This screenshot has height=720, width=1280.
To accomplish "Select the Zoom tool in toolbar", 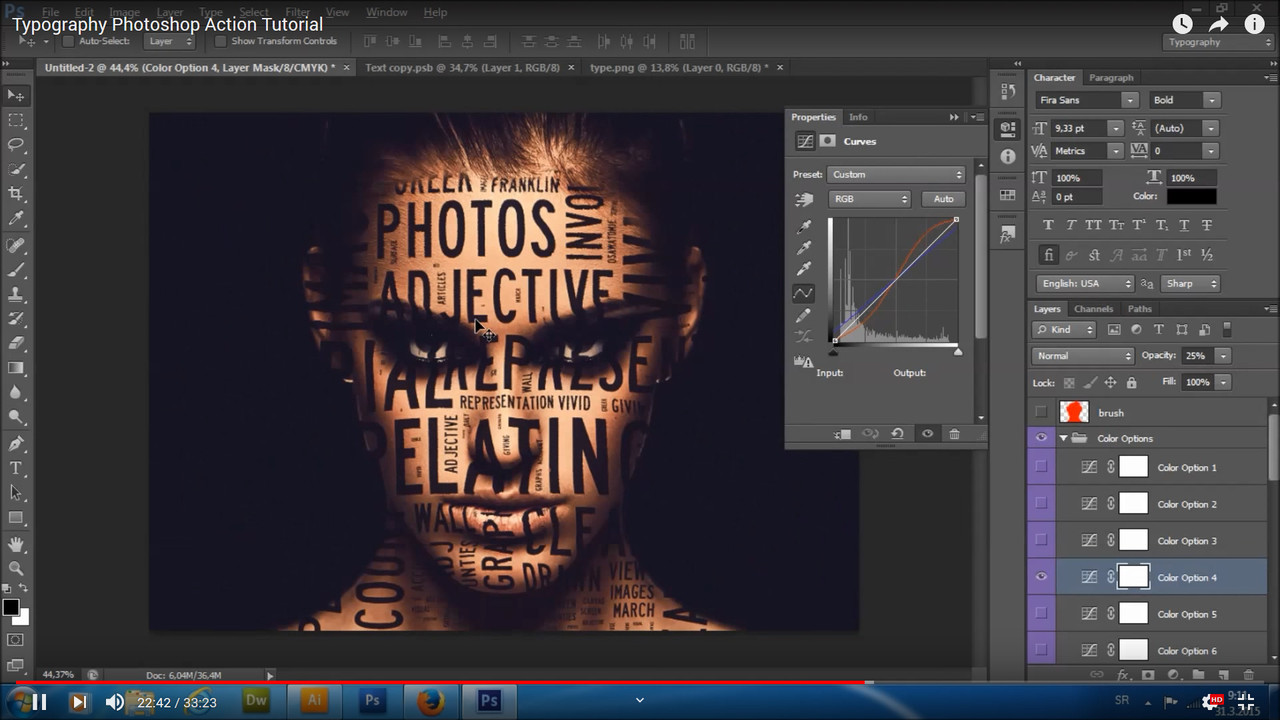I will click(x=16, y=568).
